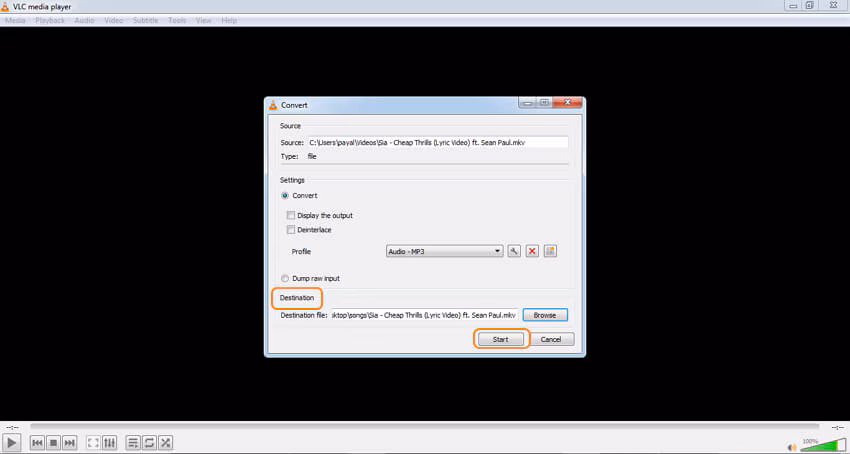Browse for destination file
The image size is (850, 454).
tap(545, 315)
